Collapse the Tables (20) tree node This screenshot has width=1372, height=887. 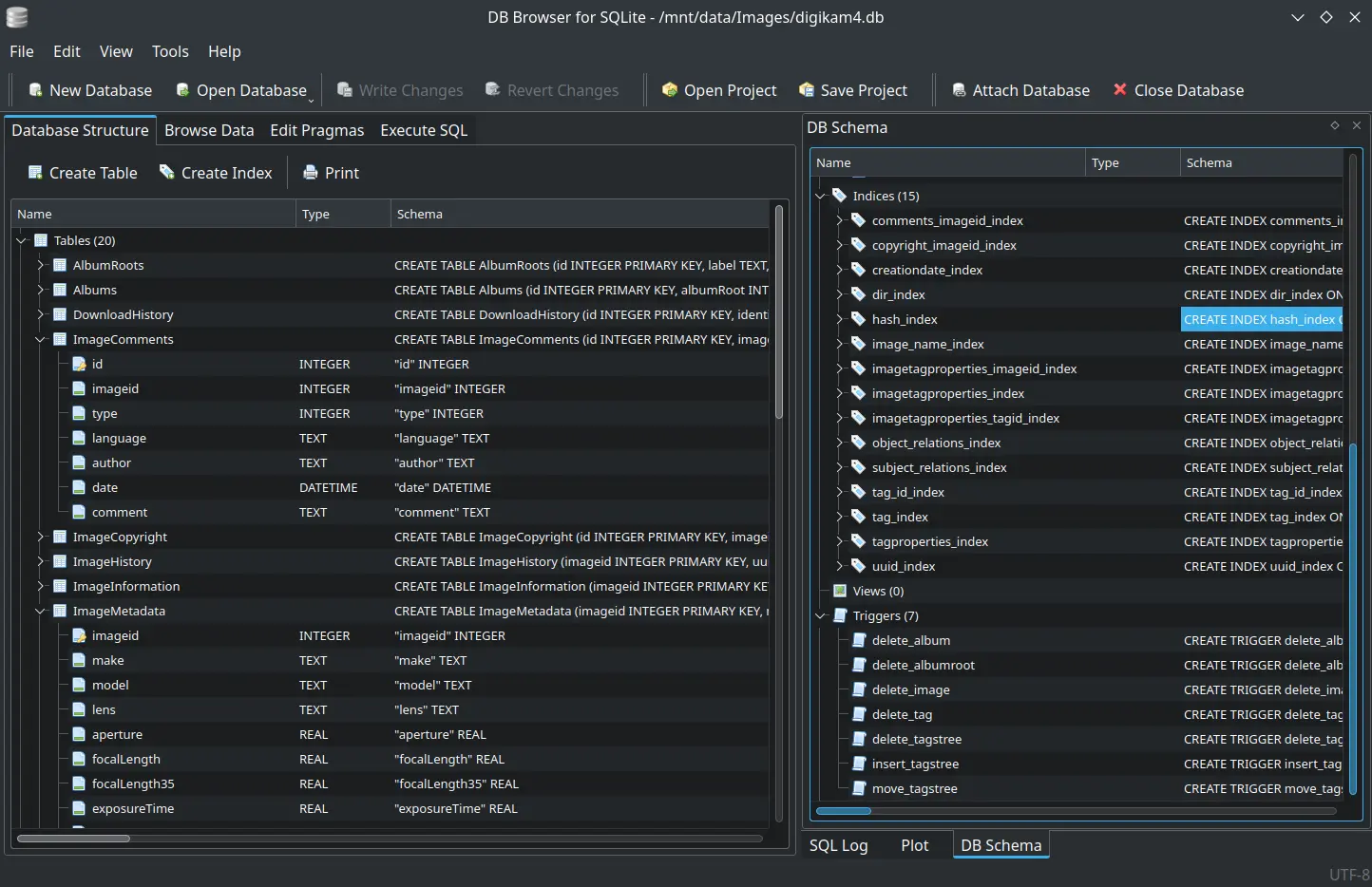21,240
